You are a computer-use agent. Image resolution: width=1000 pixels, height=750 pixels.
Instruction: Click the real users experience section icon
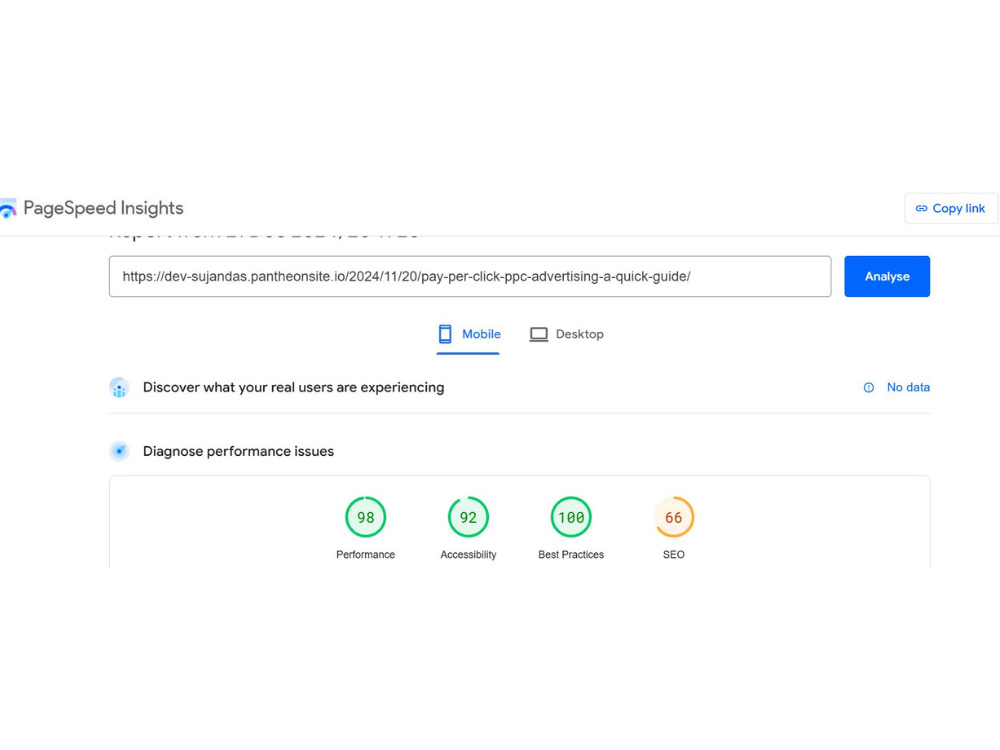click(119, 388)
